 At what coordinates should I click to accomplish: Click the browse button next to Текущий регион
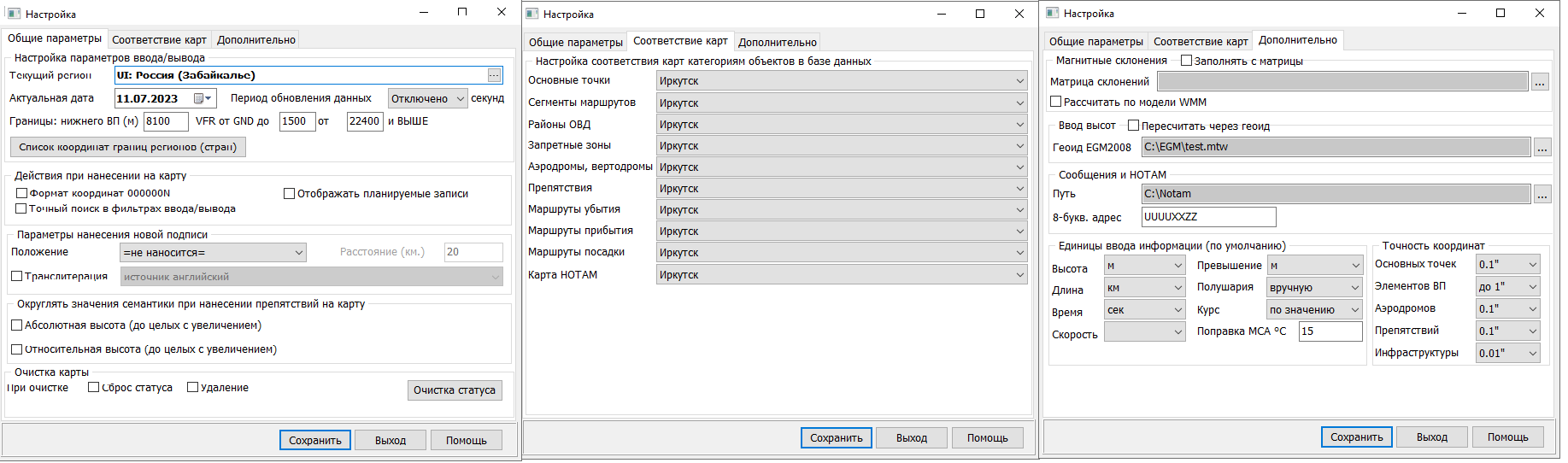[494, 75]
